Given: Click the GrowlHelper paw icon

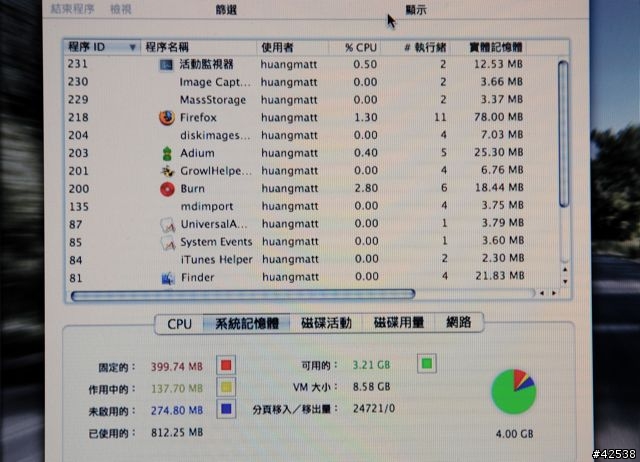Looking at the screenshot, I should (167, 171).
